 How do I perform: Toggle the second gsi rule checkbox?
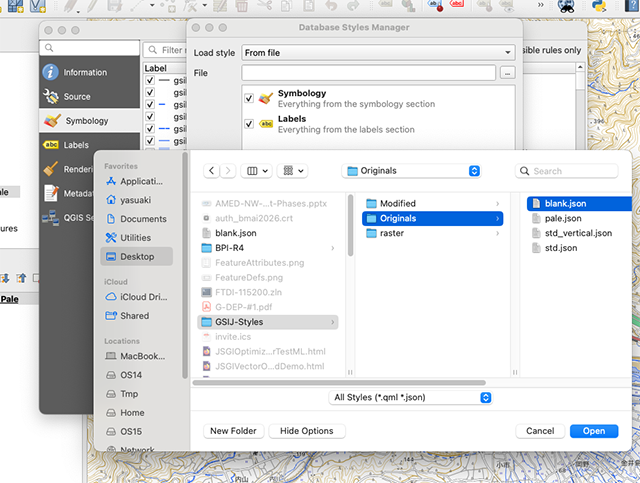click(x=150, y=92)
